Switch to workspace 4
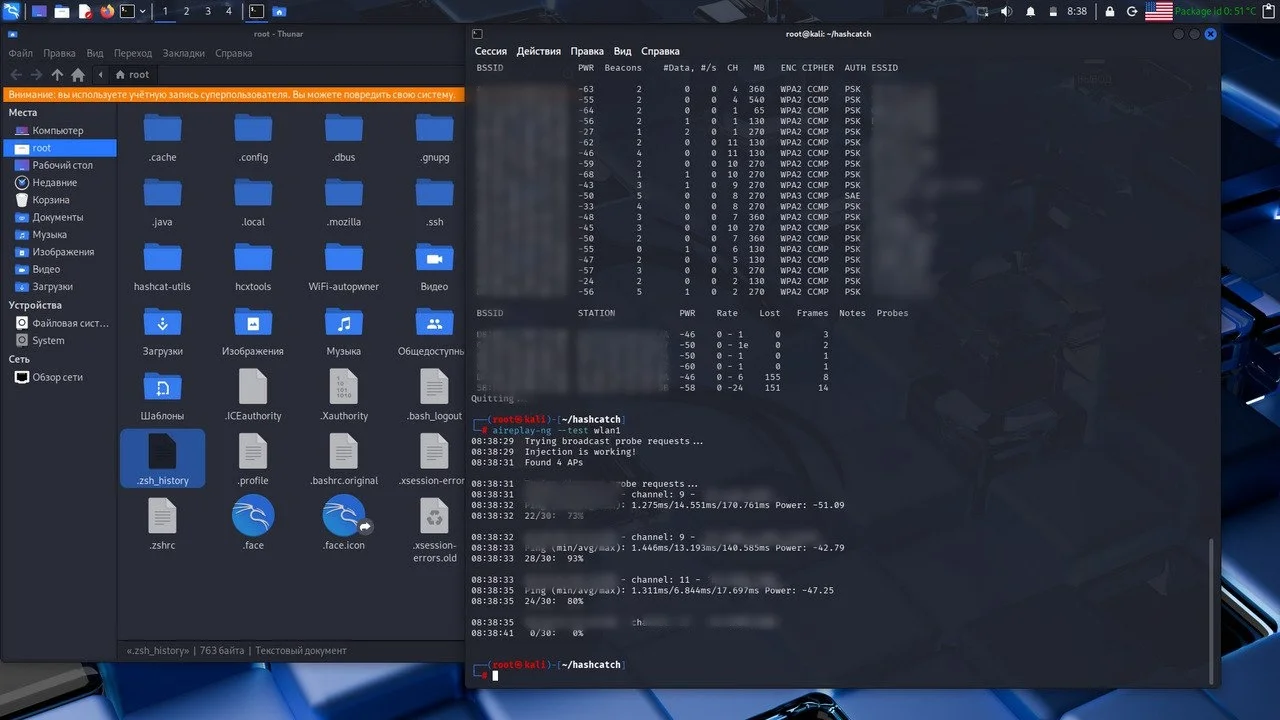The height and width of the screenshot is (720, 1280). click(x=229, y=11)
